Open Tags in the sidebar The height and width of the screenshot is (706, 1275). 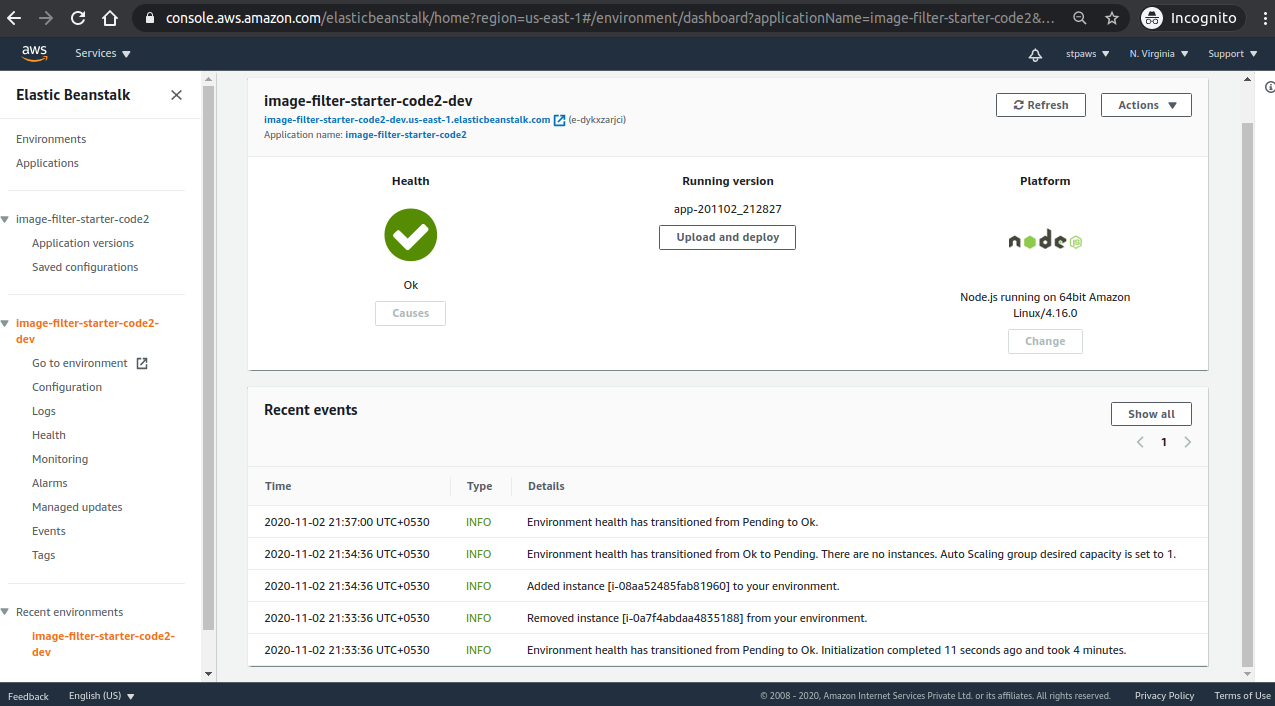pyautogui.click(x=44, y=555)
